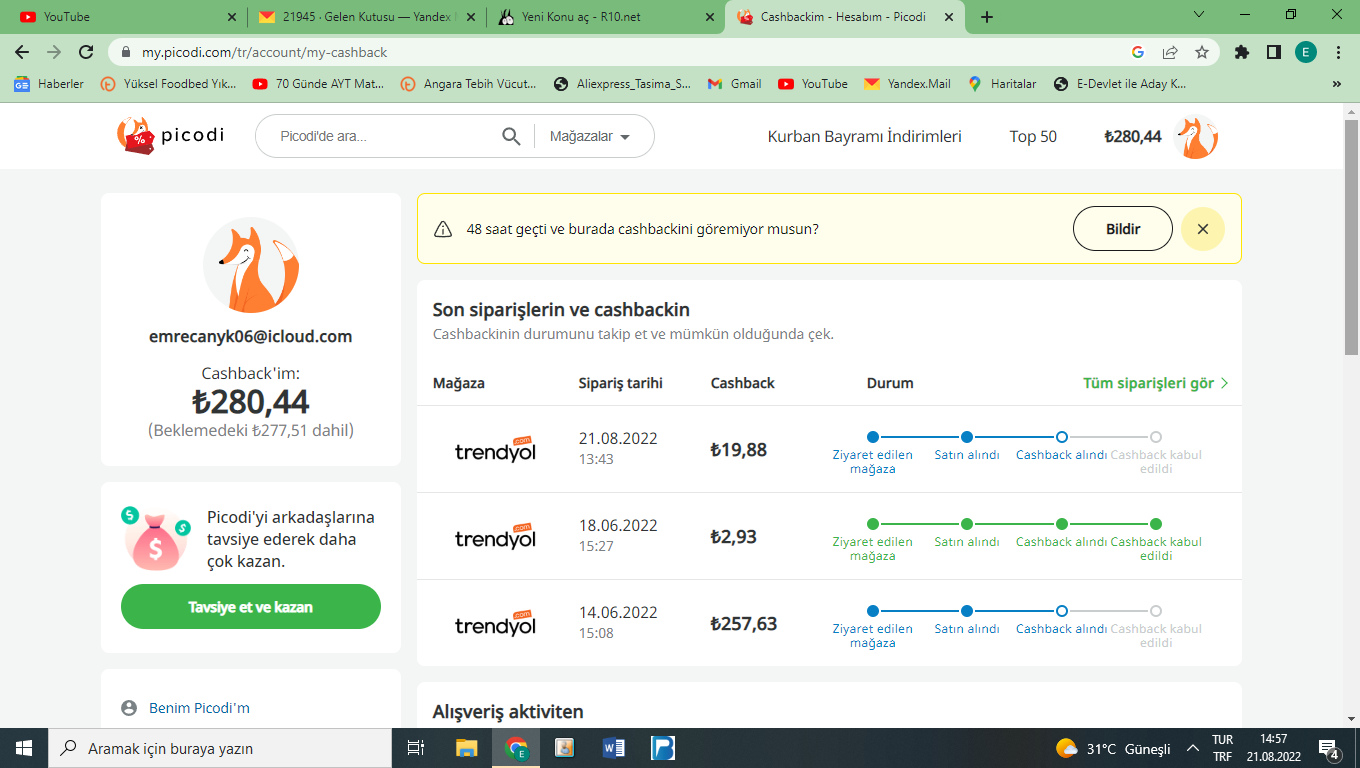Switch to the Yandex Gelen Kutusu tab
Viewport: 1360px width, 768px height.
367,17
